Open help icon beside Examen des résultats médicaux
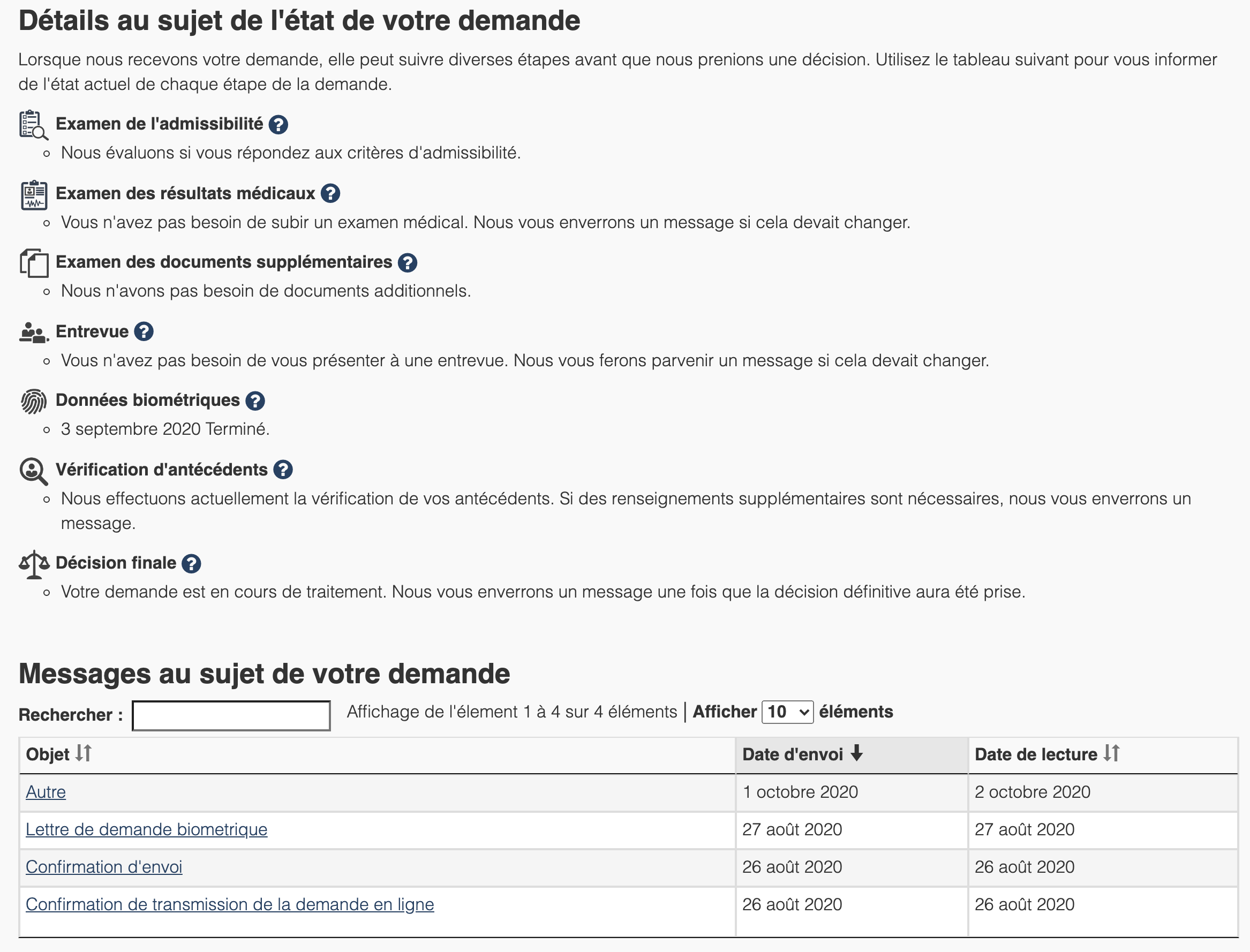This screenshot has width=1250, height=952. [x=330, y=194]
